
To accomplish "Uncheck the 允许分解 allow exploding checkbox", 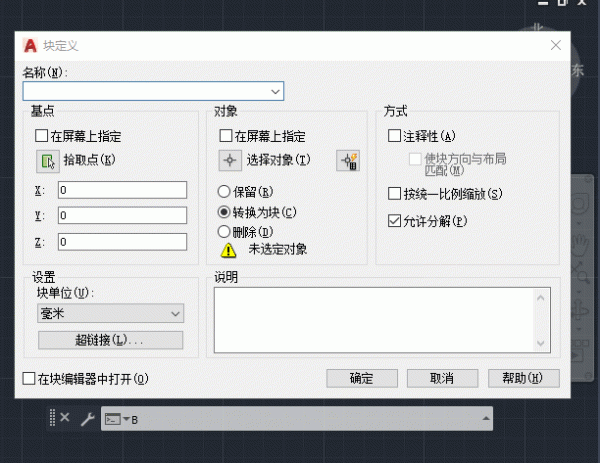I will (394, 220).
